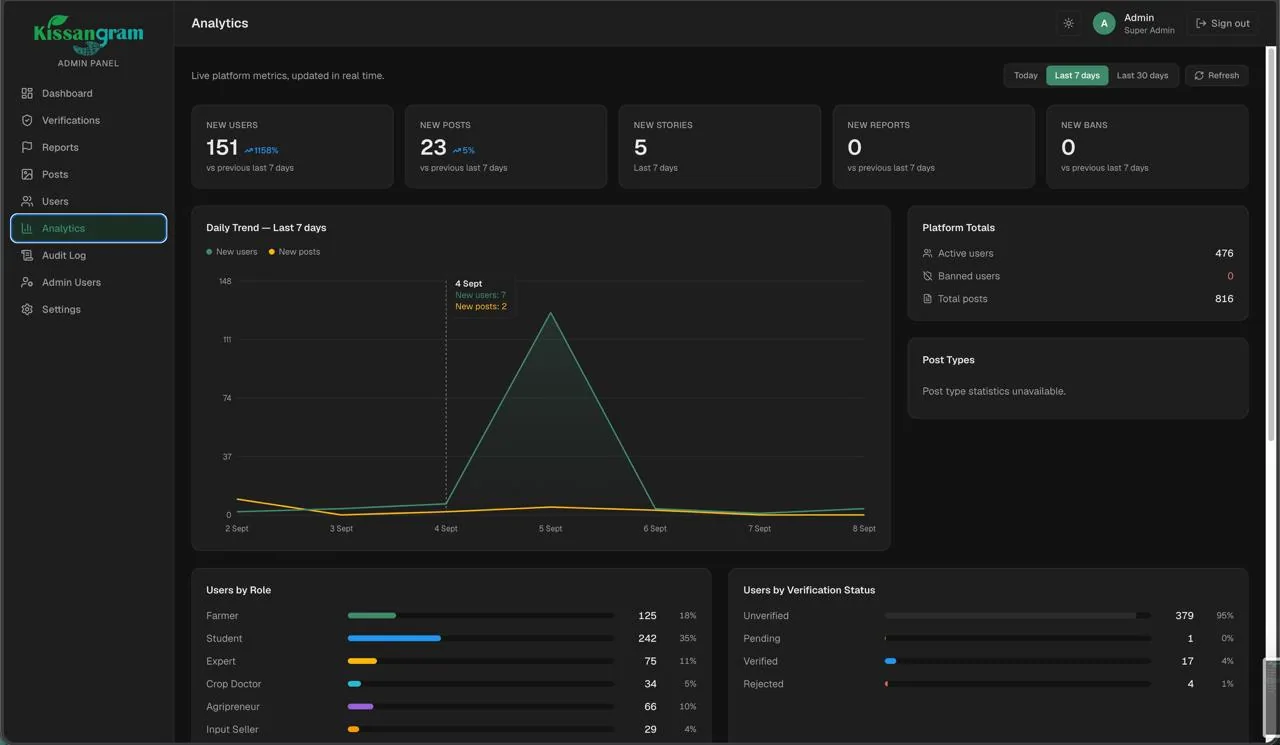This screenshot has width=1280, height=745.
Task: Click the New Posts value 23
Action: (433, 147)
